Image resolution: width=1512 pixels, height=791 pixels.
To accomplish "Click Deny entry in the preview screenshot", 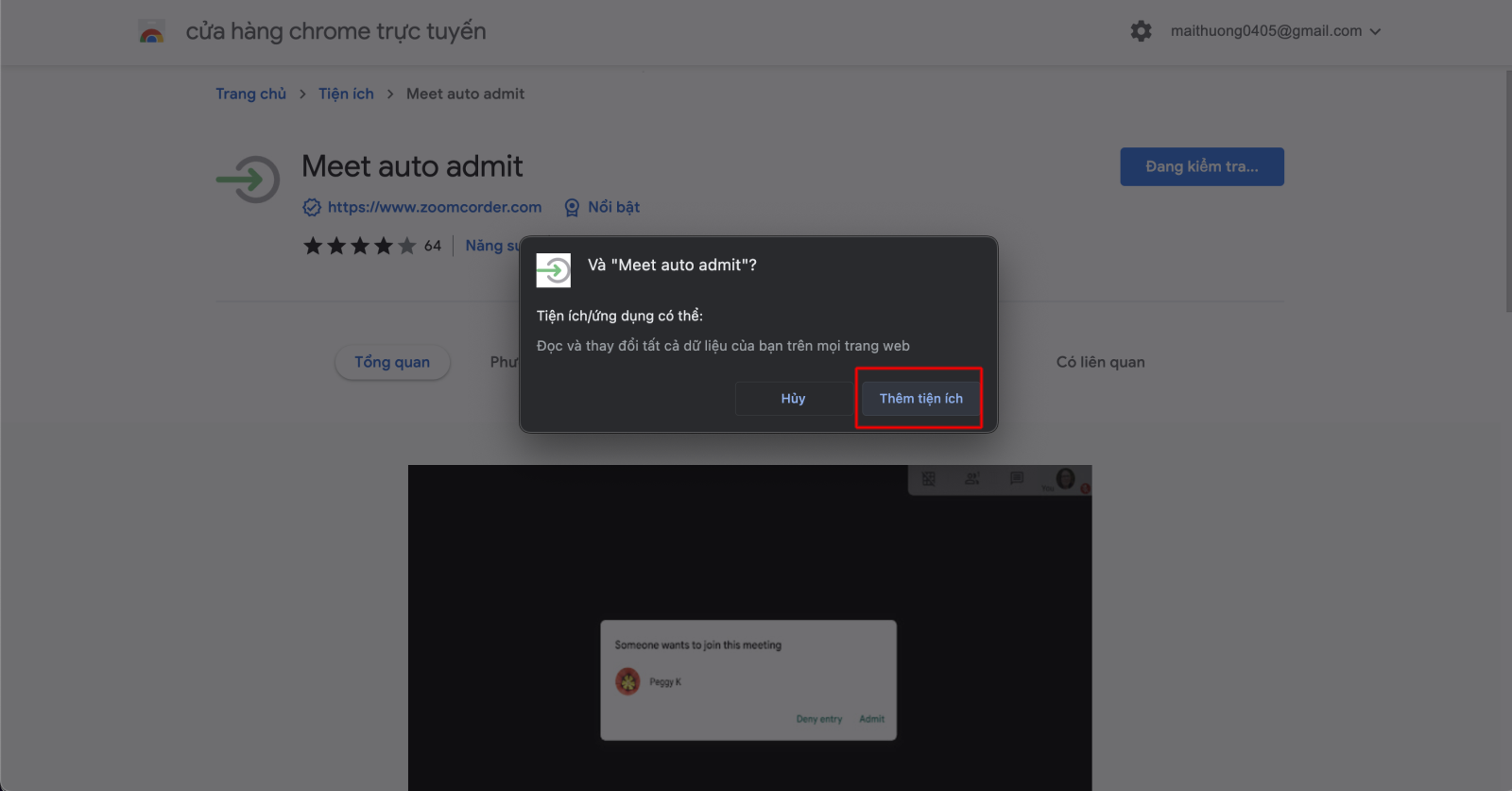I will tap(819, 719).
